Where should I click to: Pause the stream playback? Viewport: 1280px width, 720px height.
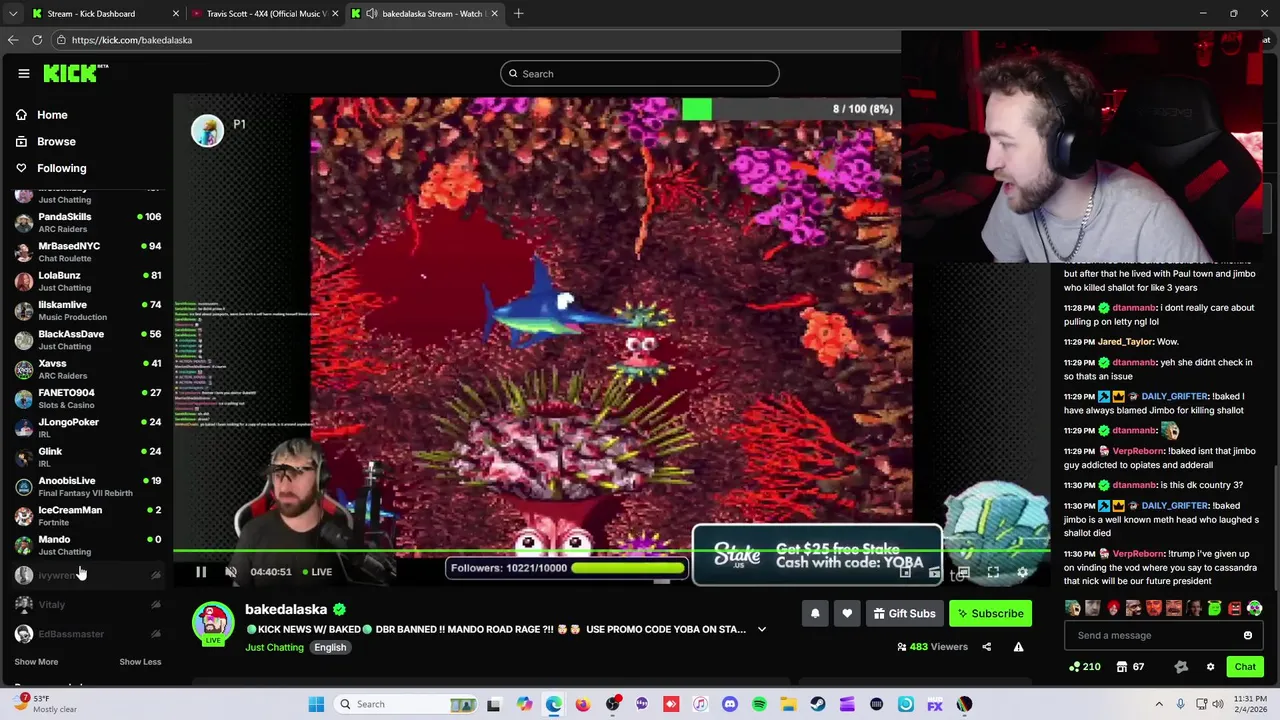point(201,572)
